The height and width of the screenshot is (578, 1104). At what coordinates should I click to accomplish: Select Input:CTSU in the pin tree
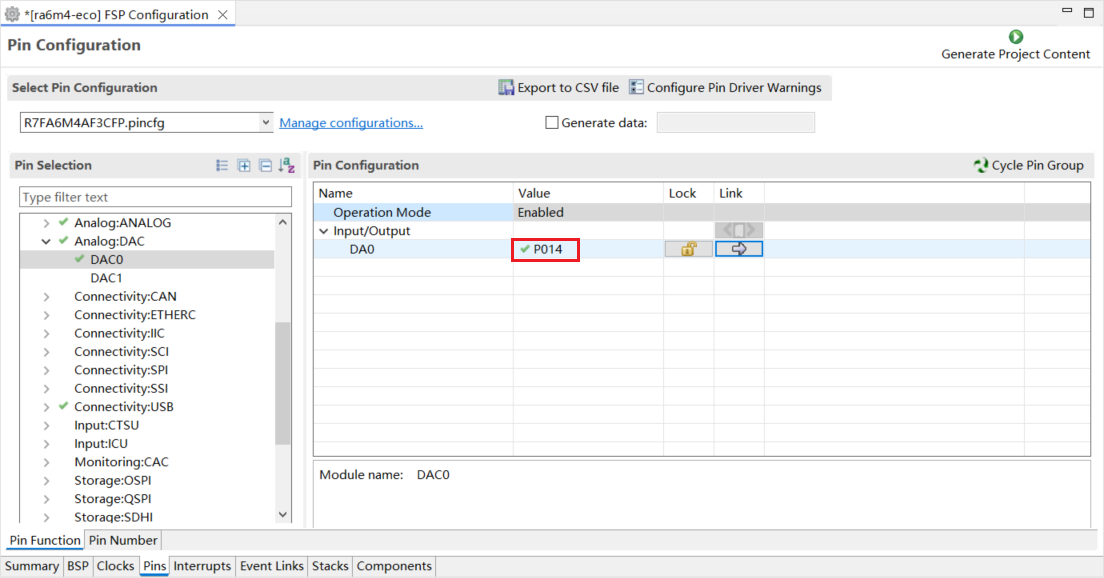(106, 425)
